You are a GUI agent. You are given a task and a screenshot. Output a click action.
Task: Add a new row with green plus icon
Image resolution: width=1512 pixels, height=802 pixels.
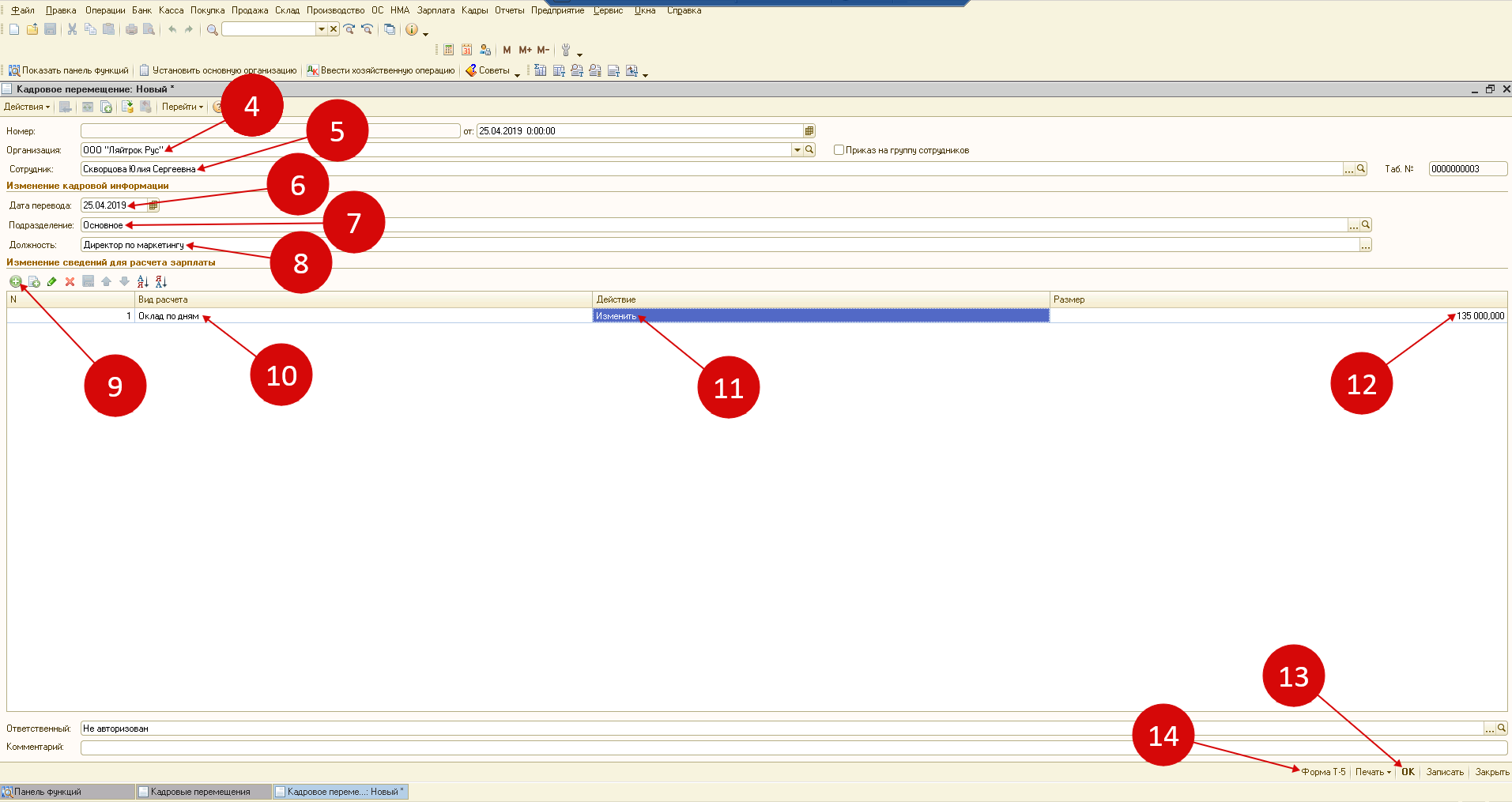coord(15,281)
